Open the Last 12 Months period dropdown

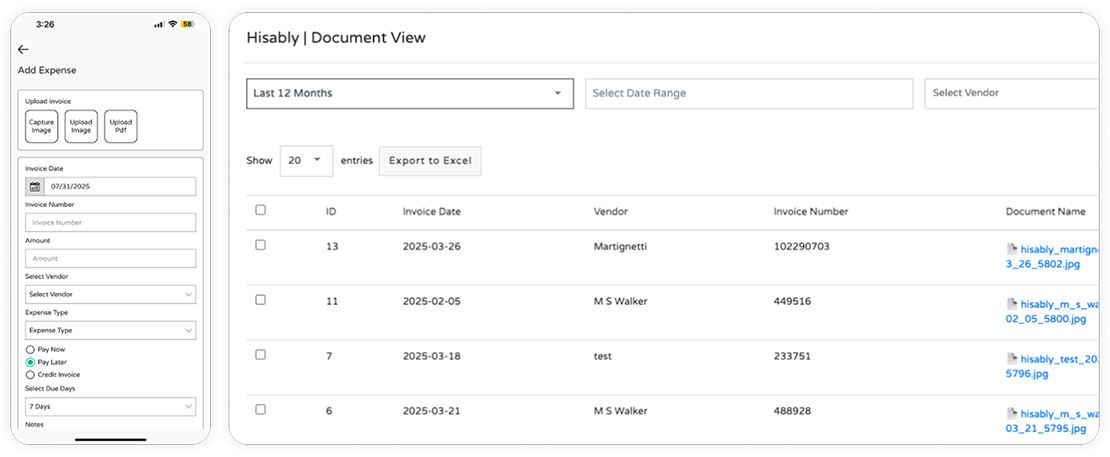tap(410, 93)
